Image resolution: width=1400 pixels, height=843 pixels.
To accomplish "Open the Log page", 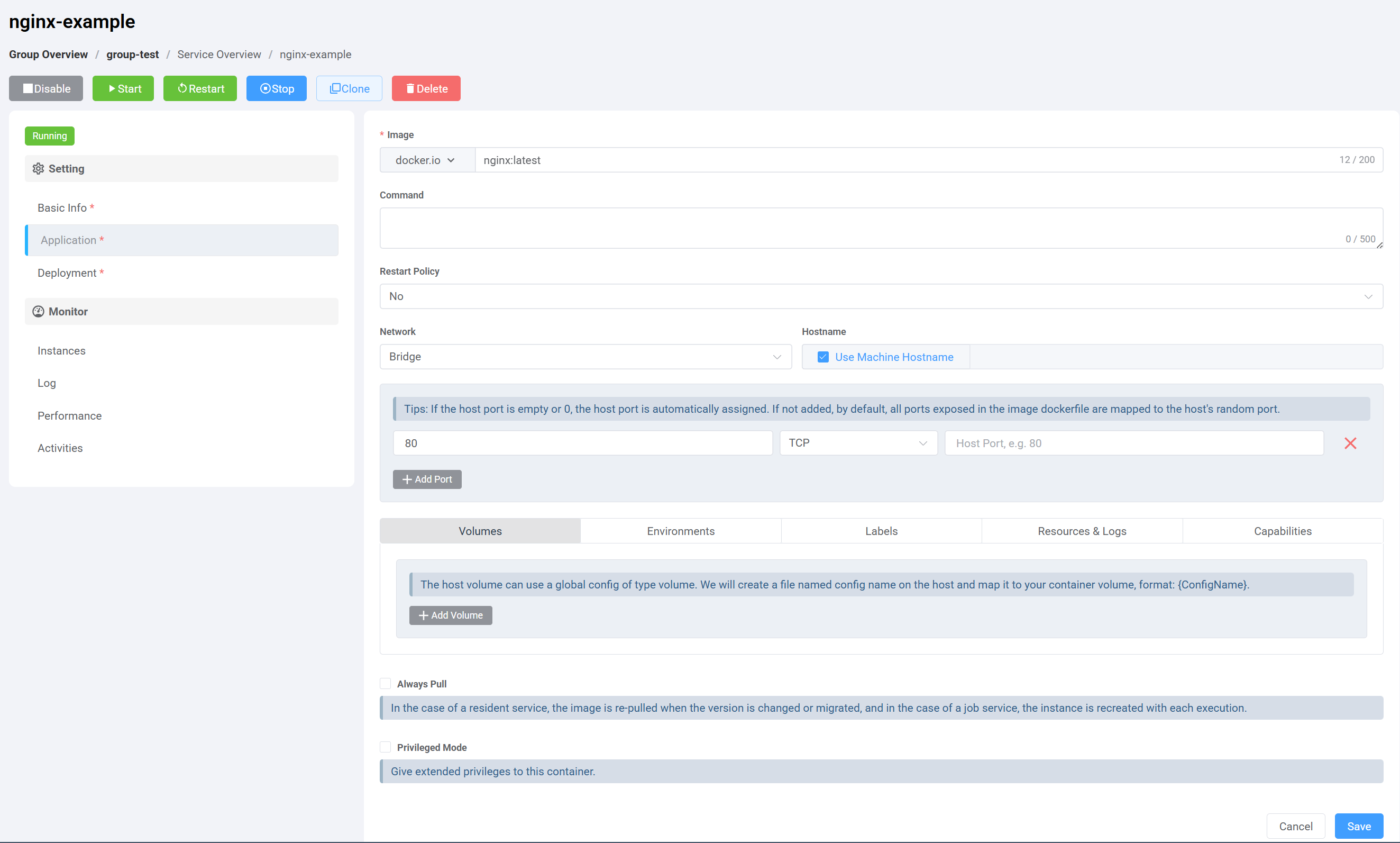I will [181, 383].
